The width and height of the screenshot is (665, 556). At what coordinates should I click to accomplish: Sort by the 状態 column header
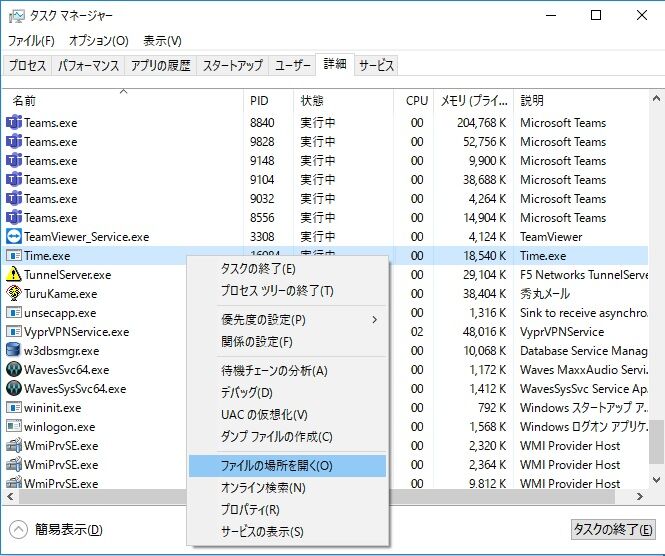[344, 101]
